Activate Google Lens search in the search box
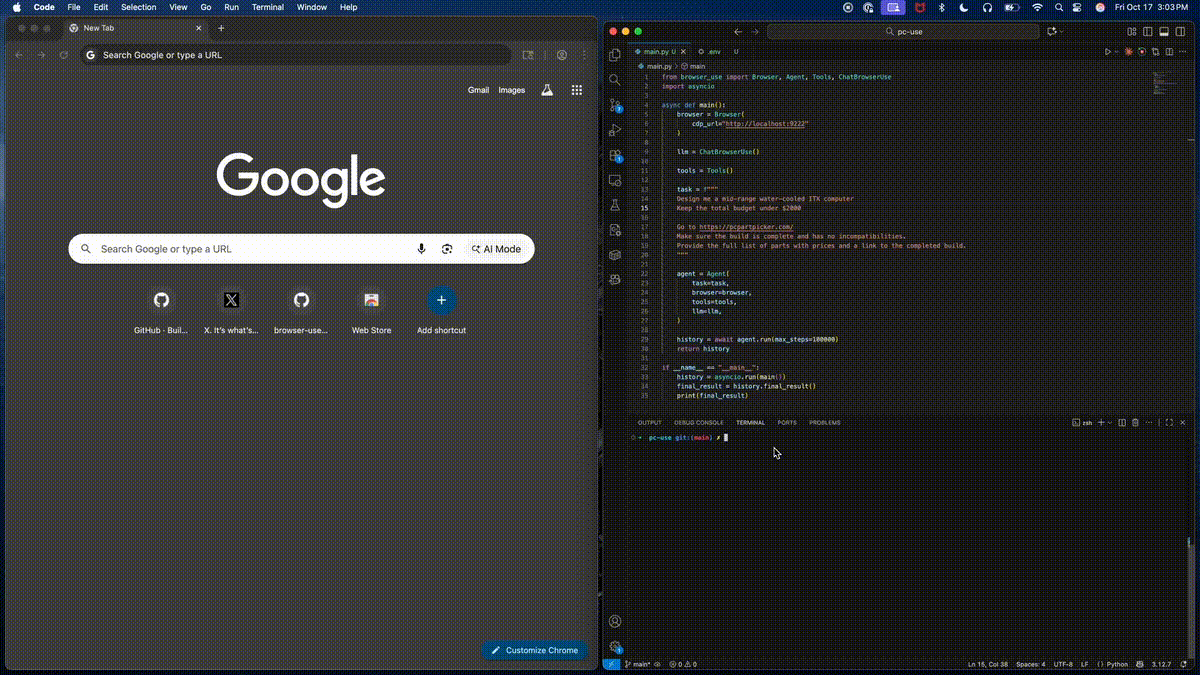 (447, 248)
